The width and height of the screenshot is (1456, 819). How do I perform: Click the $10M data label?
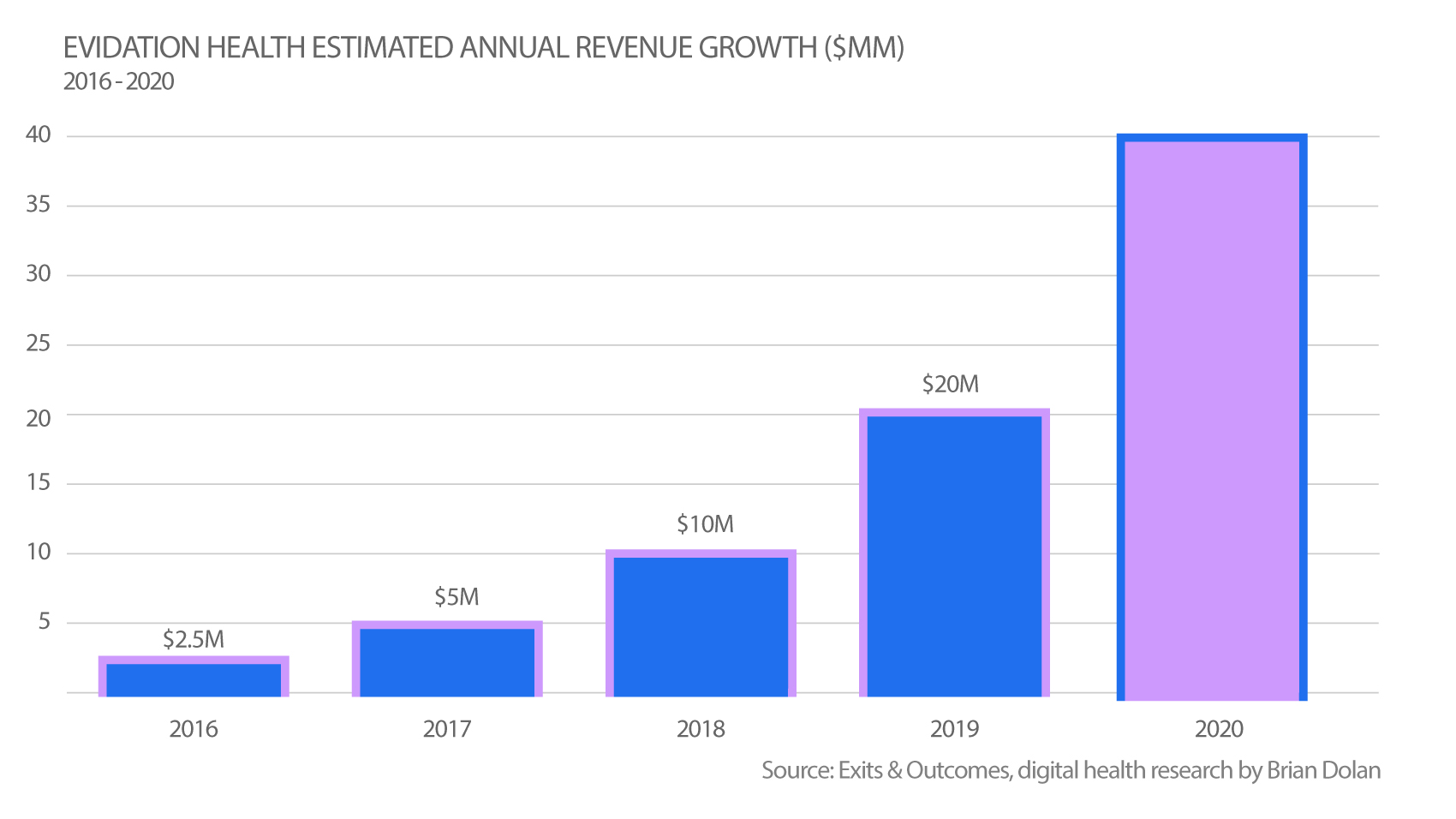(705, 524)
